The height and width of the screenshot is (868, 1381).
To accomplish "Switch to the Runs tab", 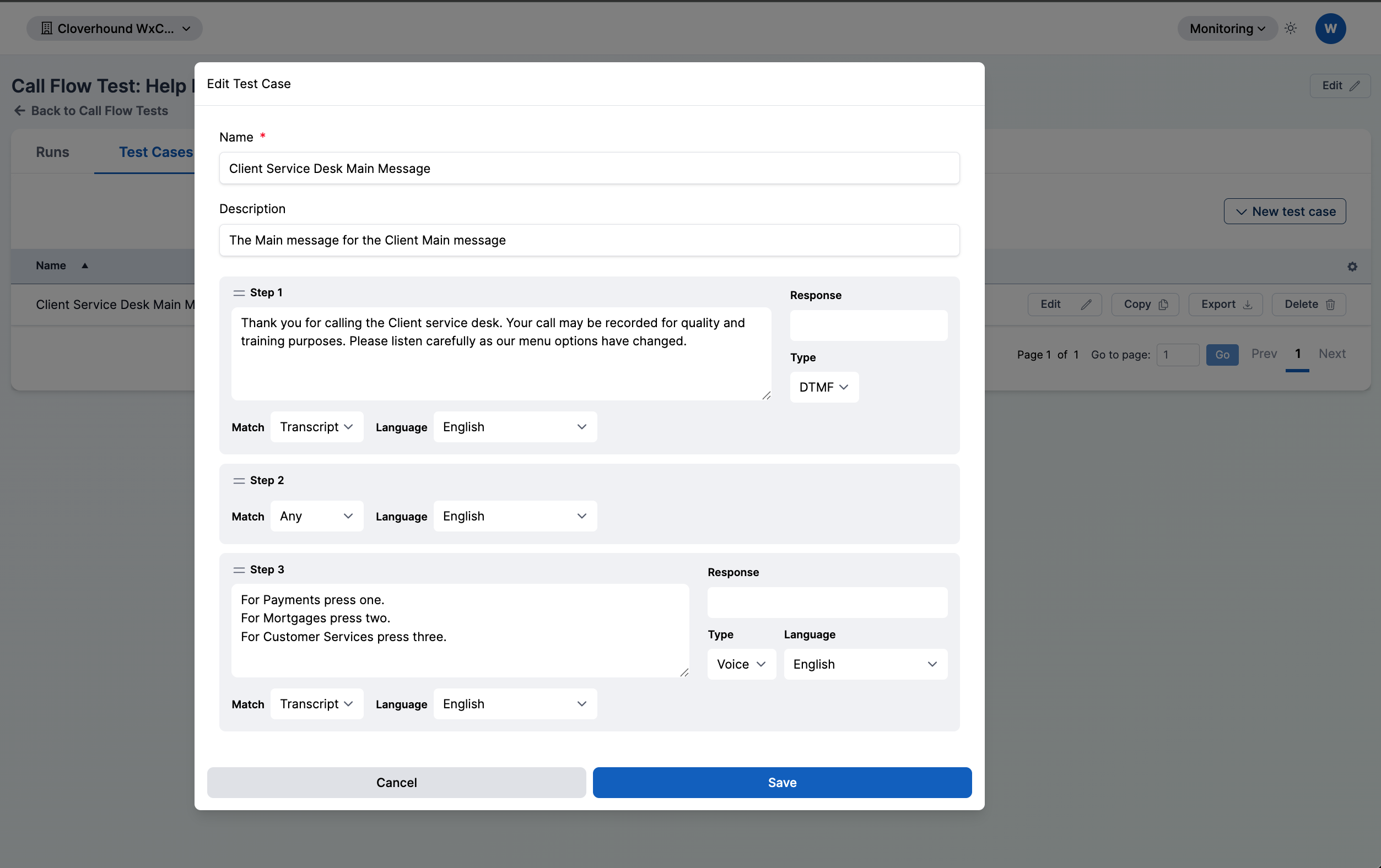I will 52,152.
